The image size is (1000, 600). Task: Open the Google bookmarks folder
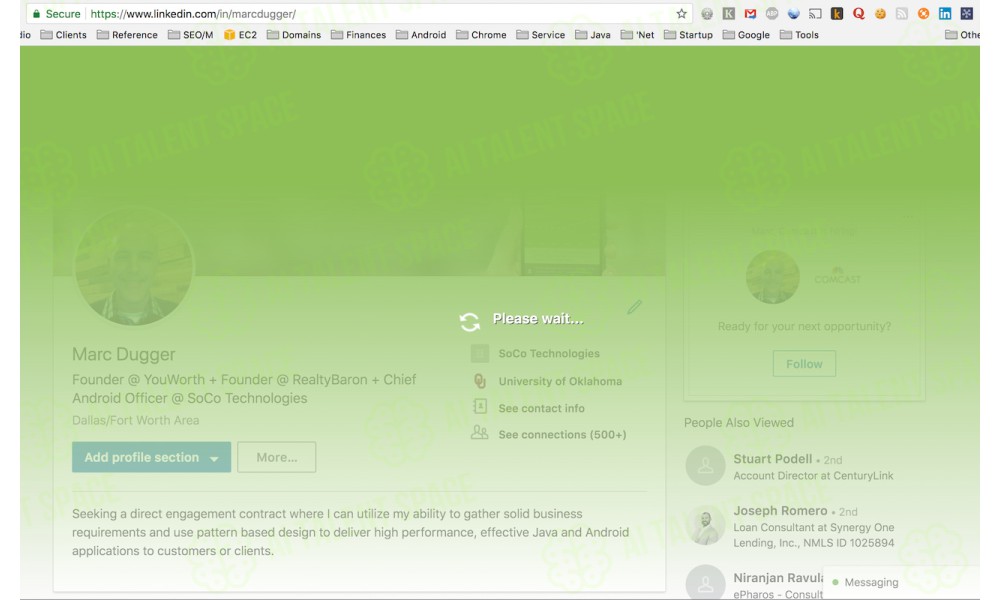click(x=746, y=35)
